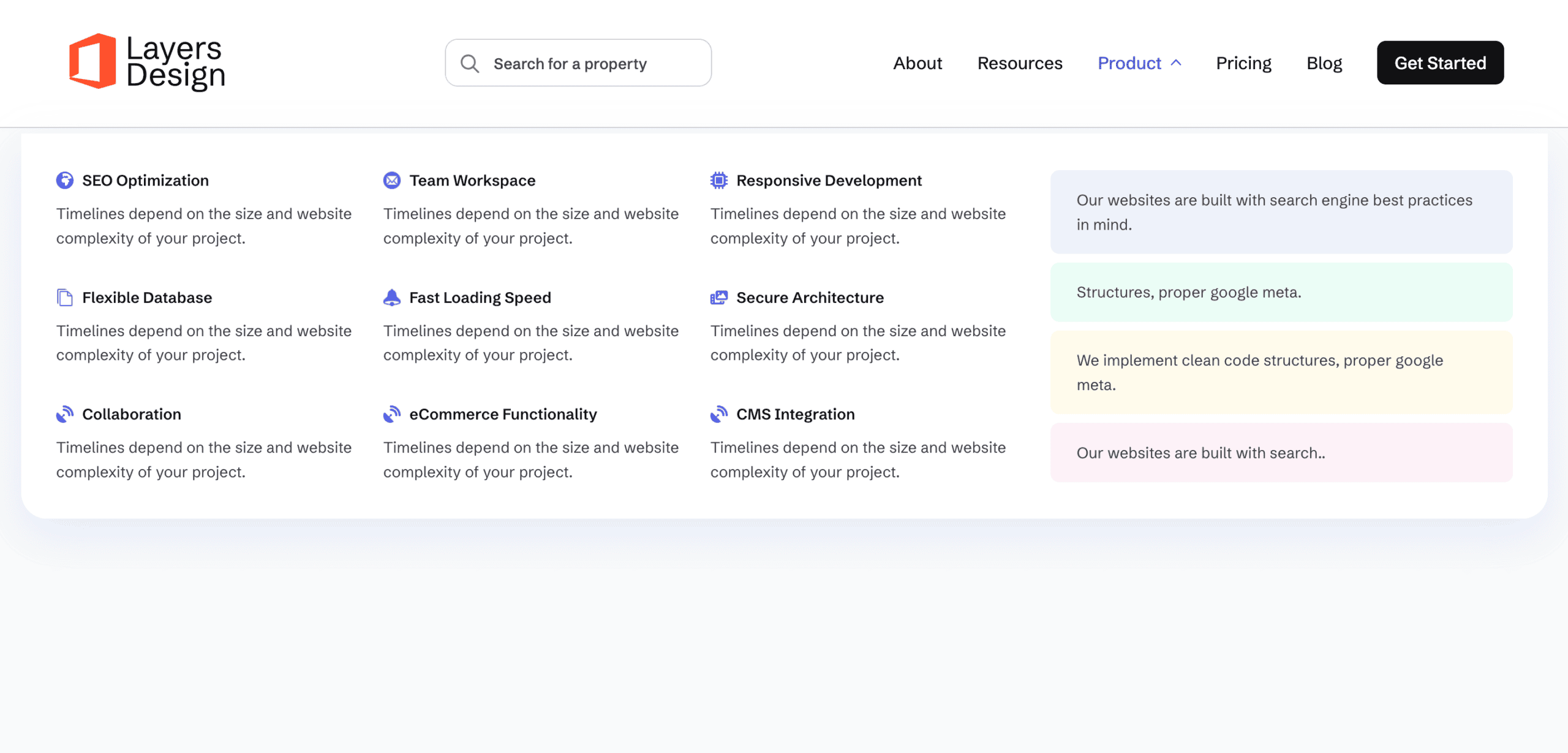Viewport: 1568px width, 753px height.
Task: Select the green Structures, proper google meta card
Action: 1281,293
